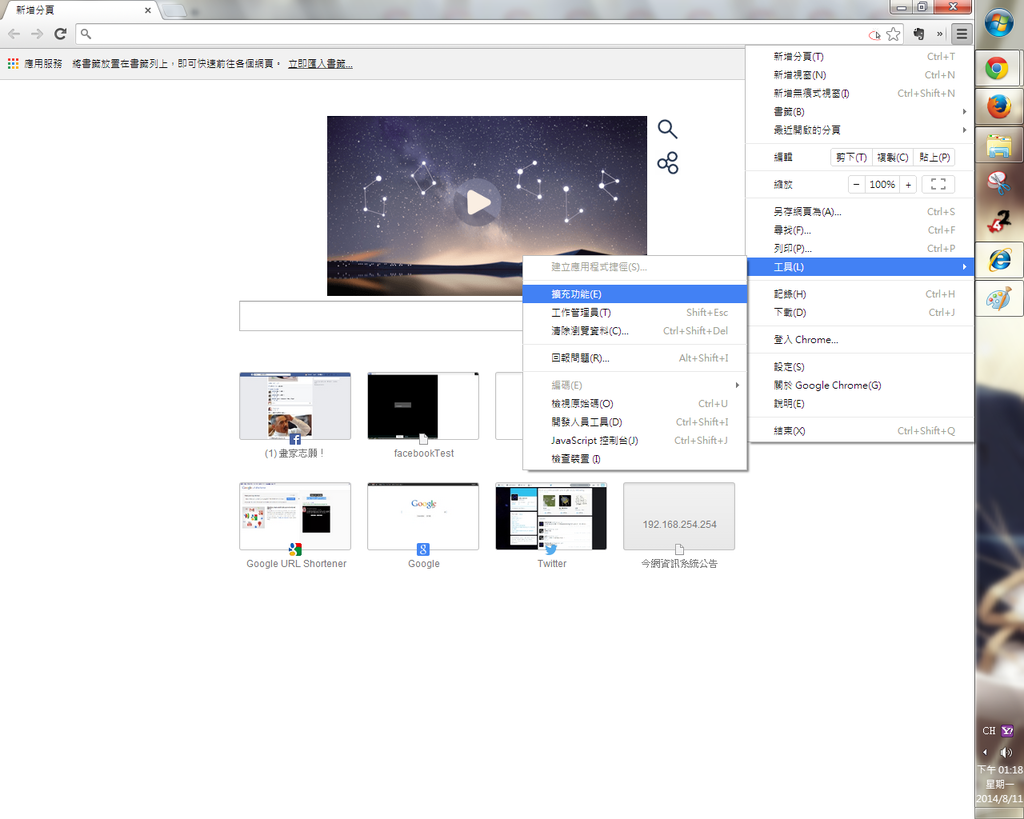Click the doodle search magnifier icon
Viewport: 1024px width, 819px height.
point(667,129)
